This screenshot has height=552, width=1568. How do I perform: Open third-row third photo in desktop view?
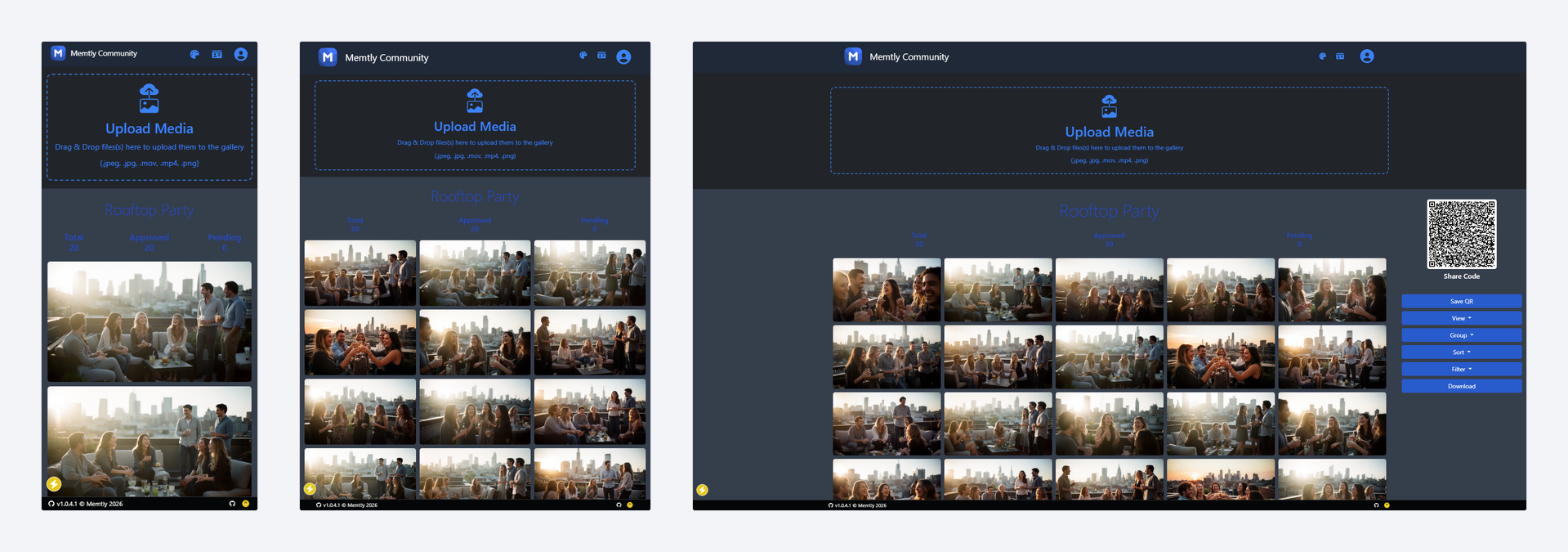coord(1109,424)
